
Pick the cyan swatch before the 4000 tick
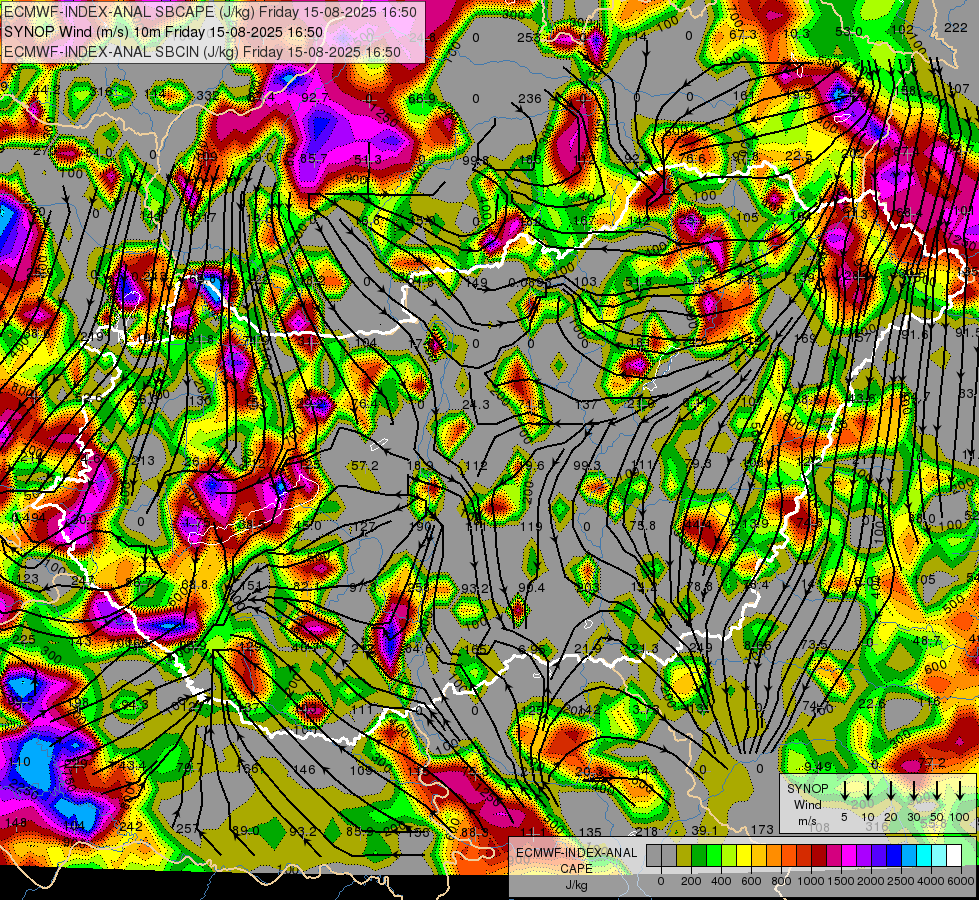point(923,856)
